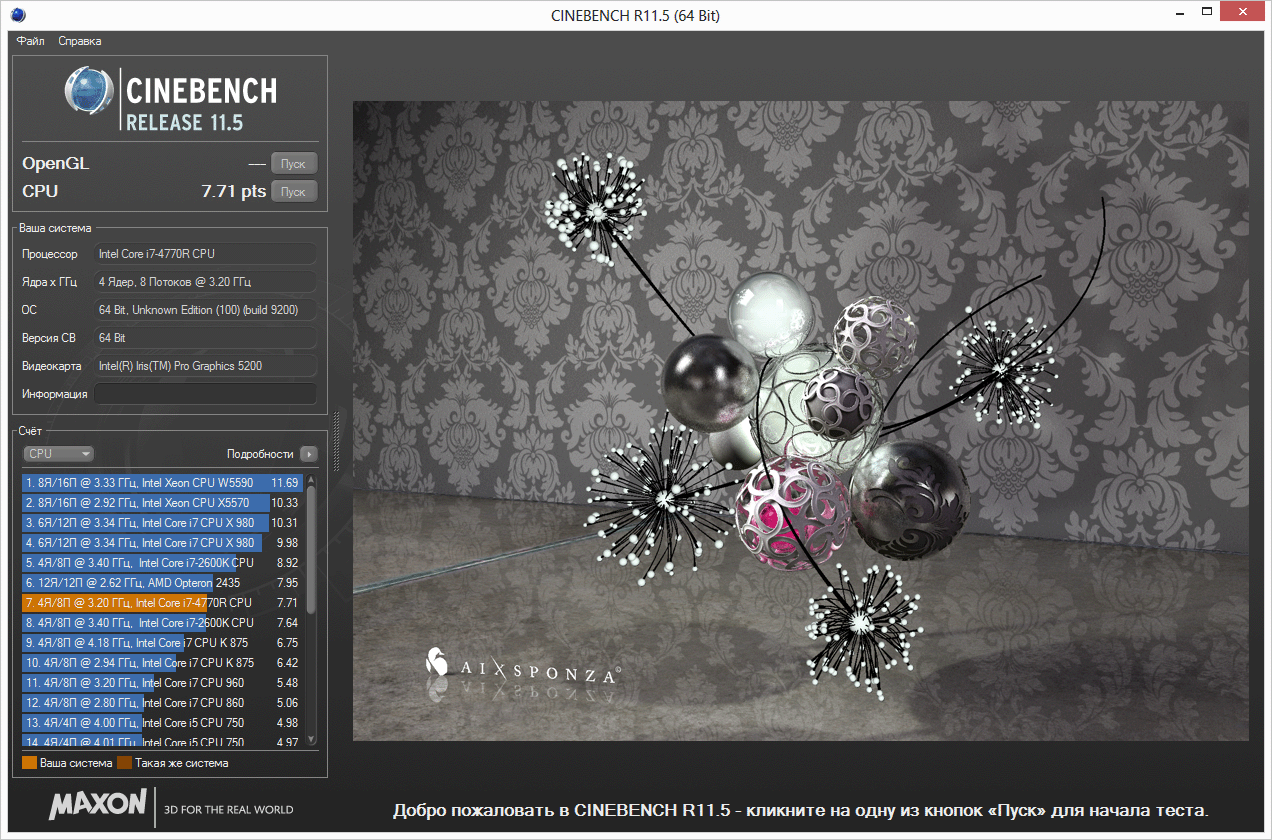Select highlighted row Intel Core i7-4770R

tap(163, 602)
